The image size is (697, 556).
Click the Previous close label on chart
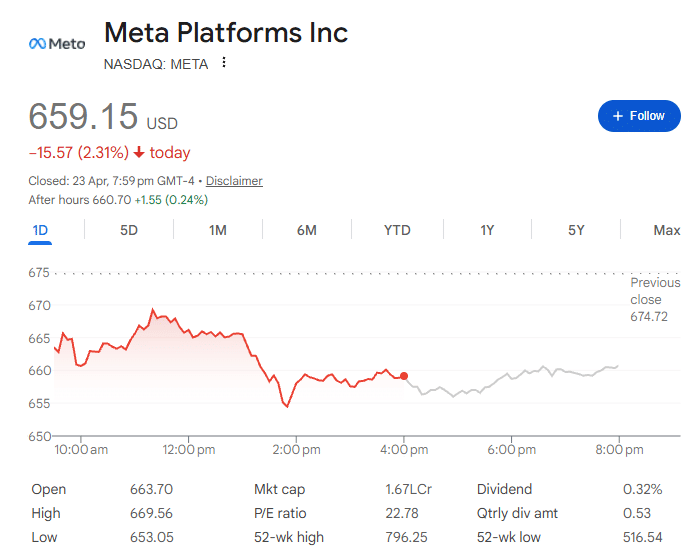point(654,291)
